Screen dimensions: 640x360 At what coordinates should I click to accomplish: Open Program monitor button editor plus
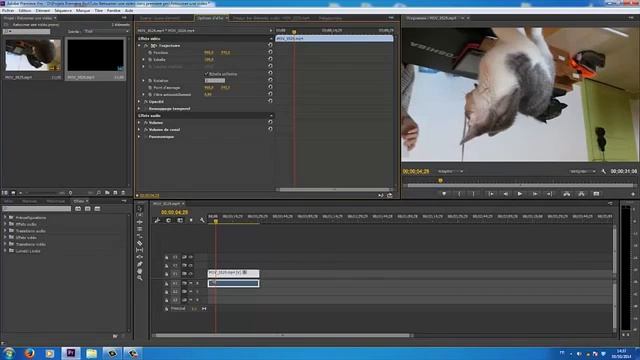pos(633,194)
